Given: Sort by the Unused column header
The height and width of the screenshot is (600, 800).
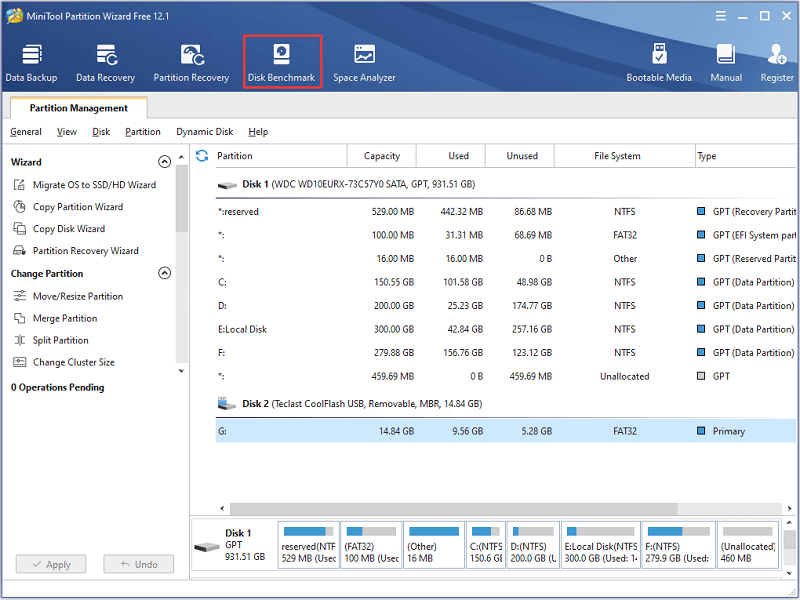Looking at the screenshot, I should point(520,156).
